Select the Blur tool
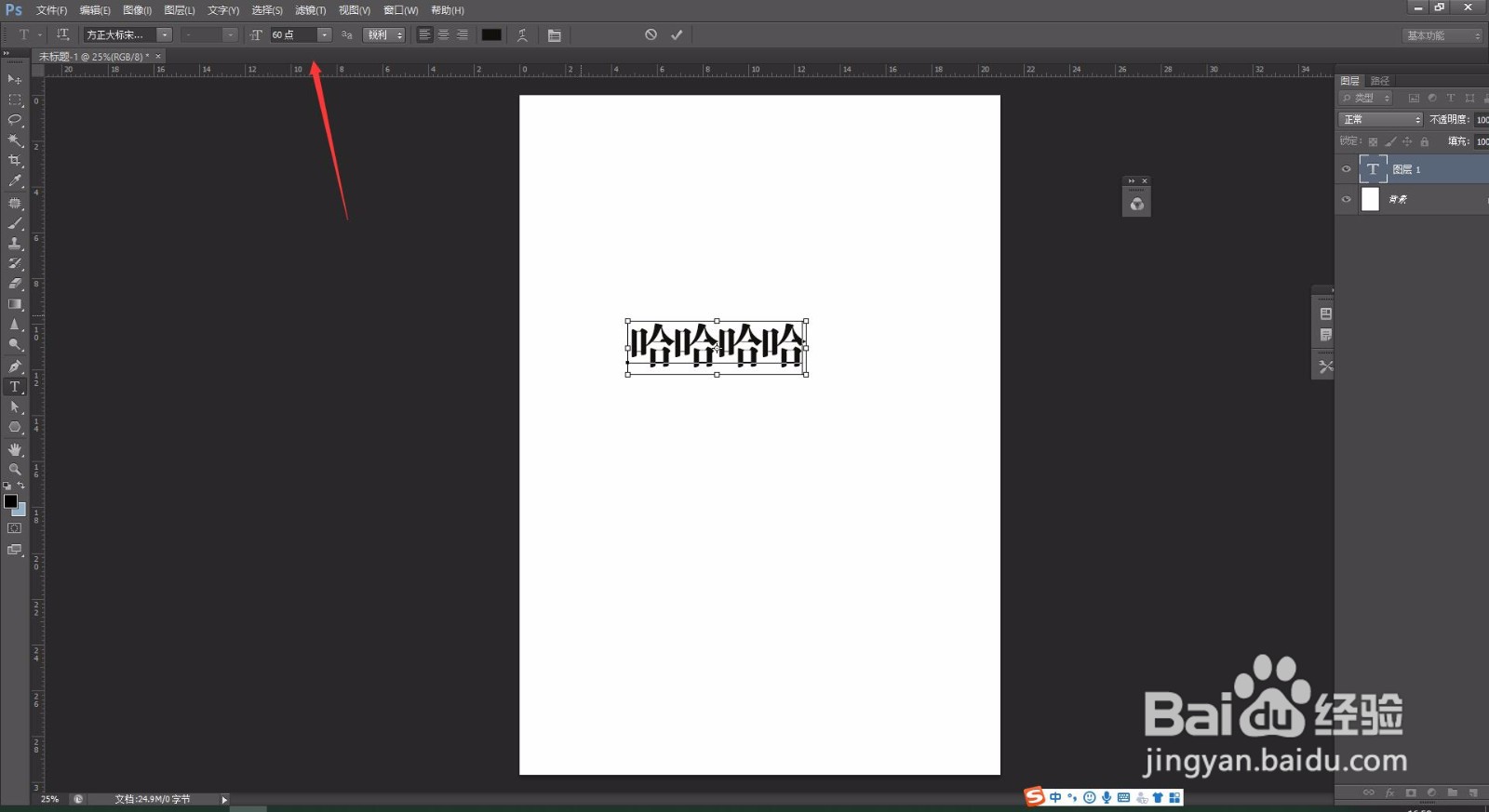Viewport: 1489px width, 812px height. (15, 325)
